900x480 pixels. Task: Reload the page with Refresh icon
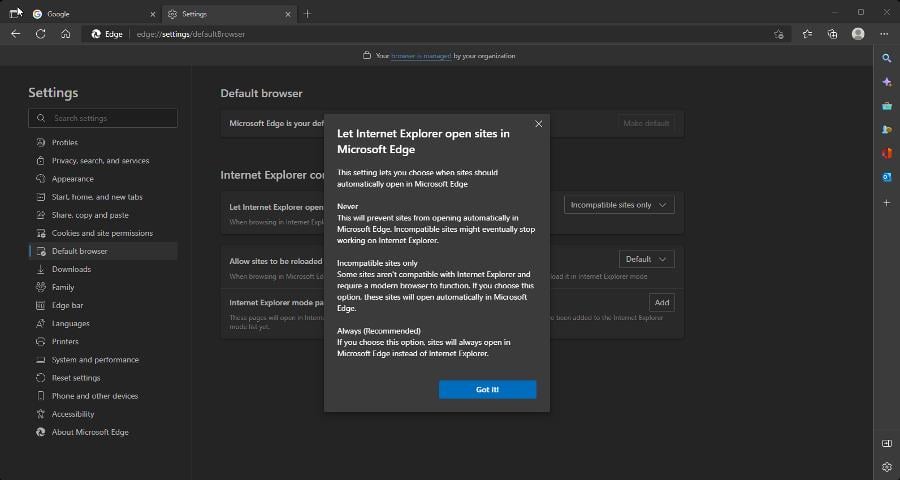40,34
